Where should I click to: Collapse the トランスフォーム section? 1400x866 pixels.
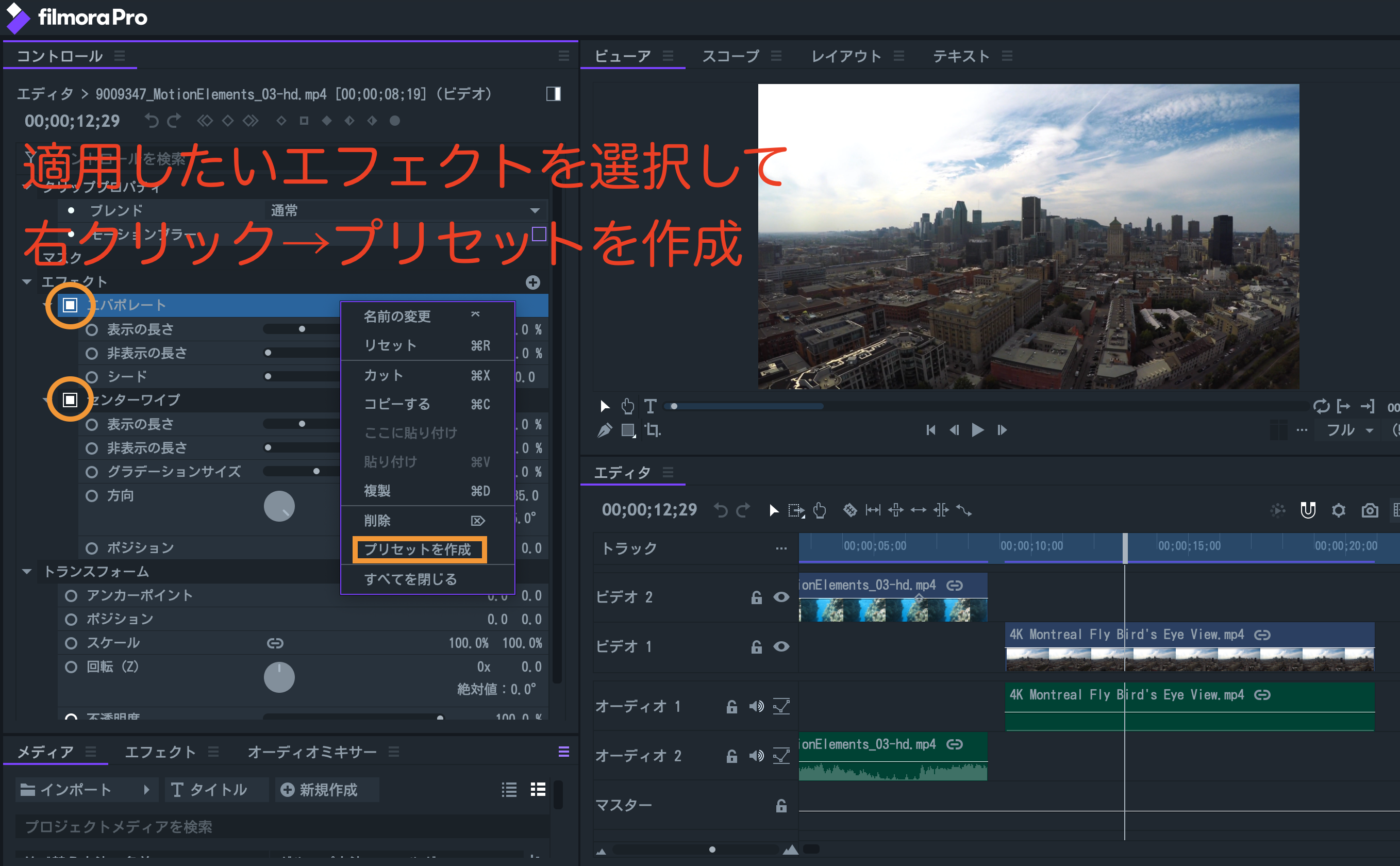pyautogui.click(x=26, y=572)
